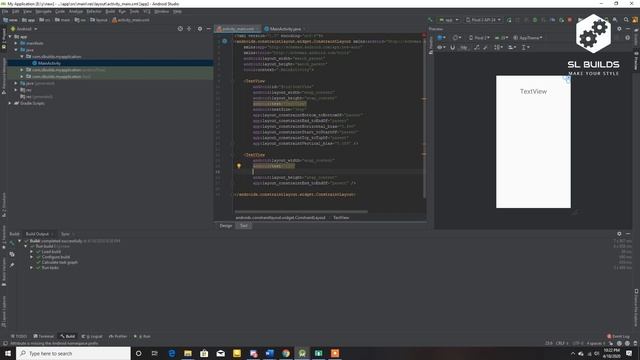Open the guidelines dropdown icon

tap(526, 47)
